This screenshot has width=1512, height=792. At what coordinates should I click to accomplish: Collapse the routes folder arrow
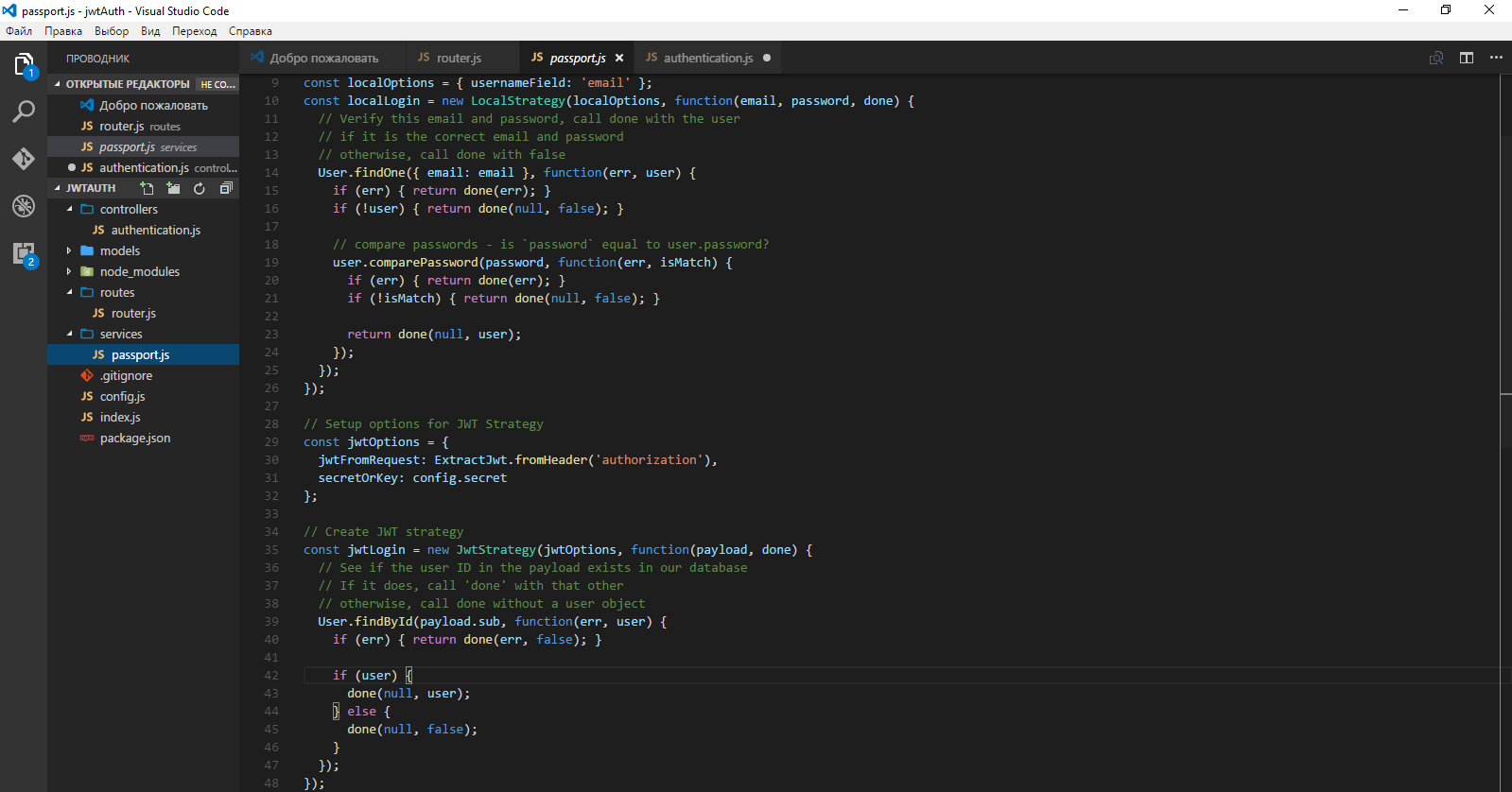(69, 292)
